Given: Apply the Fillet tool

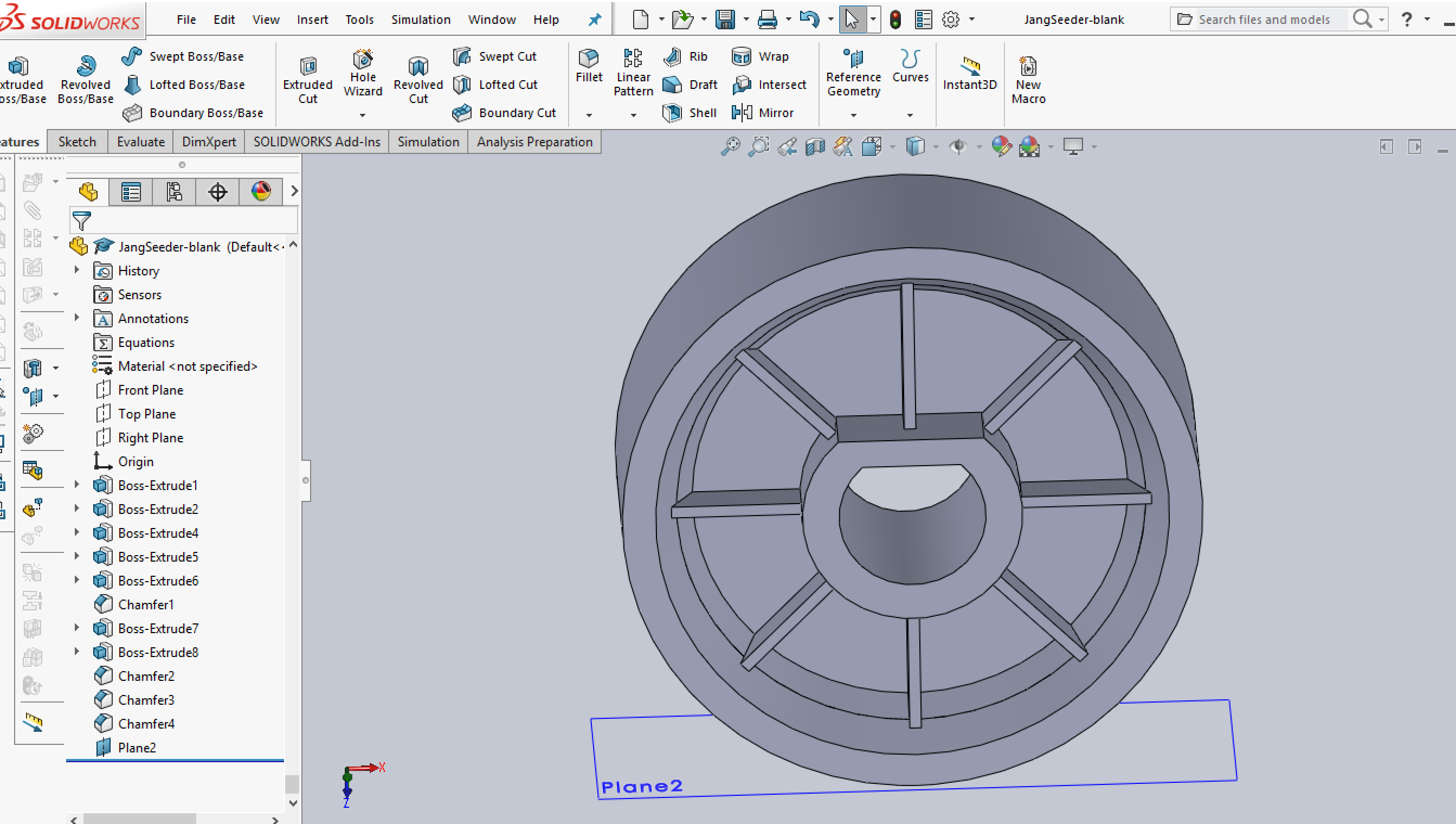Looking at the screenshot, I should point(589,67).
